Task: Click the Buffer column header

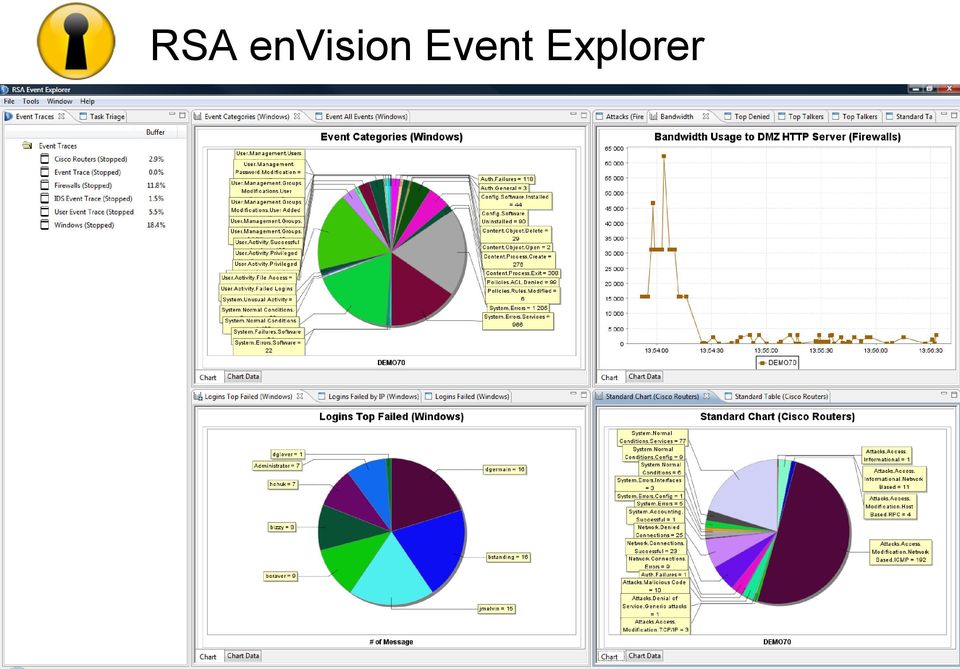Action: click(156, 132)
